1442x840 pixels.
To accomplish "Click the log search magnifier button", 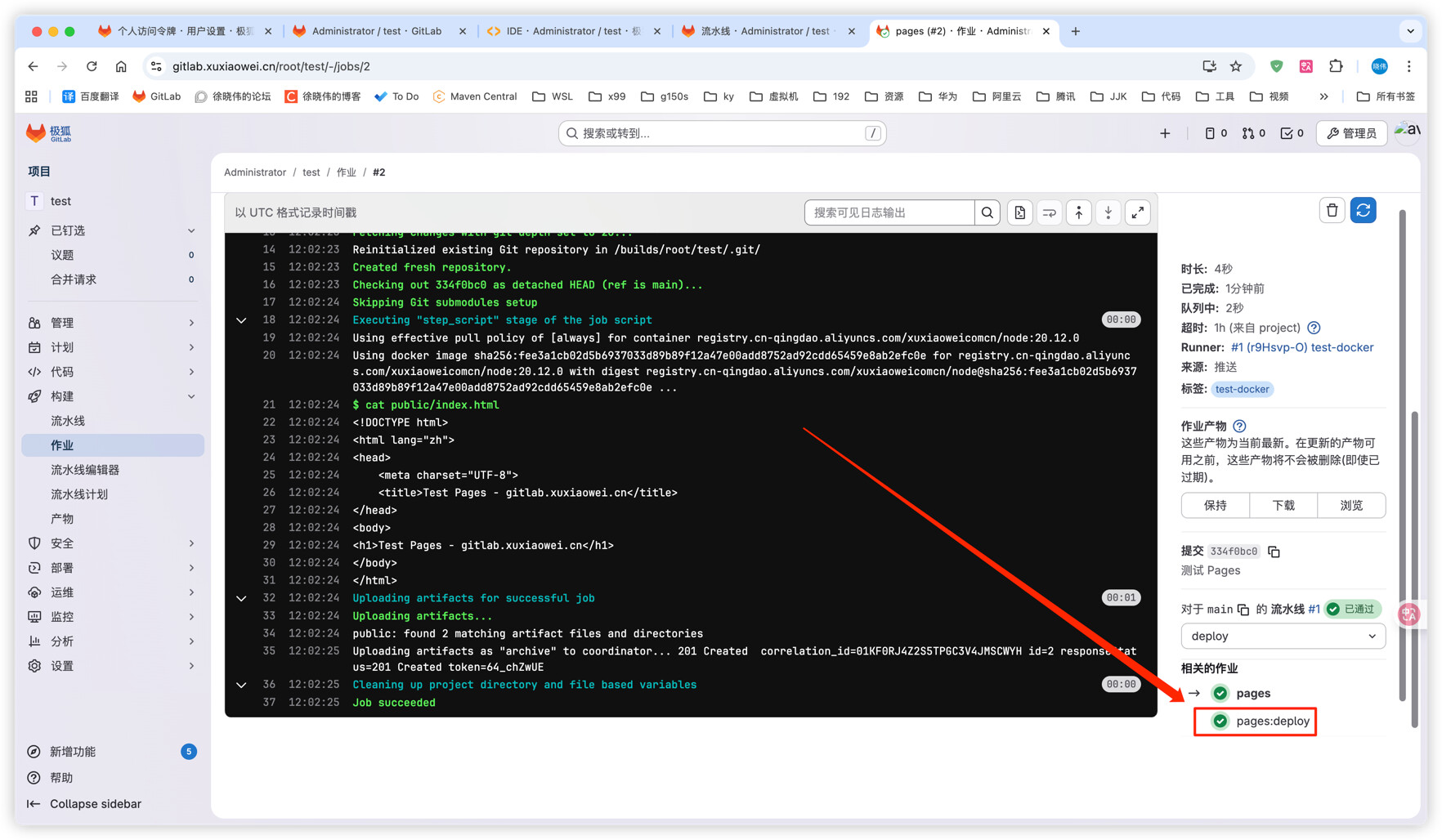I will coord(987,212).
